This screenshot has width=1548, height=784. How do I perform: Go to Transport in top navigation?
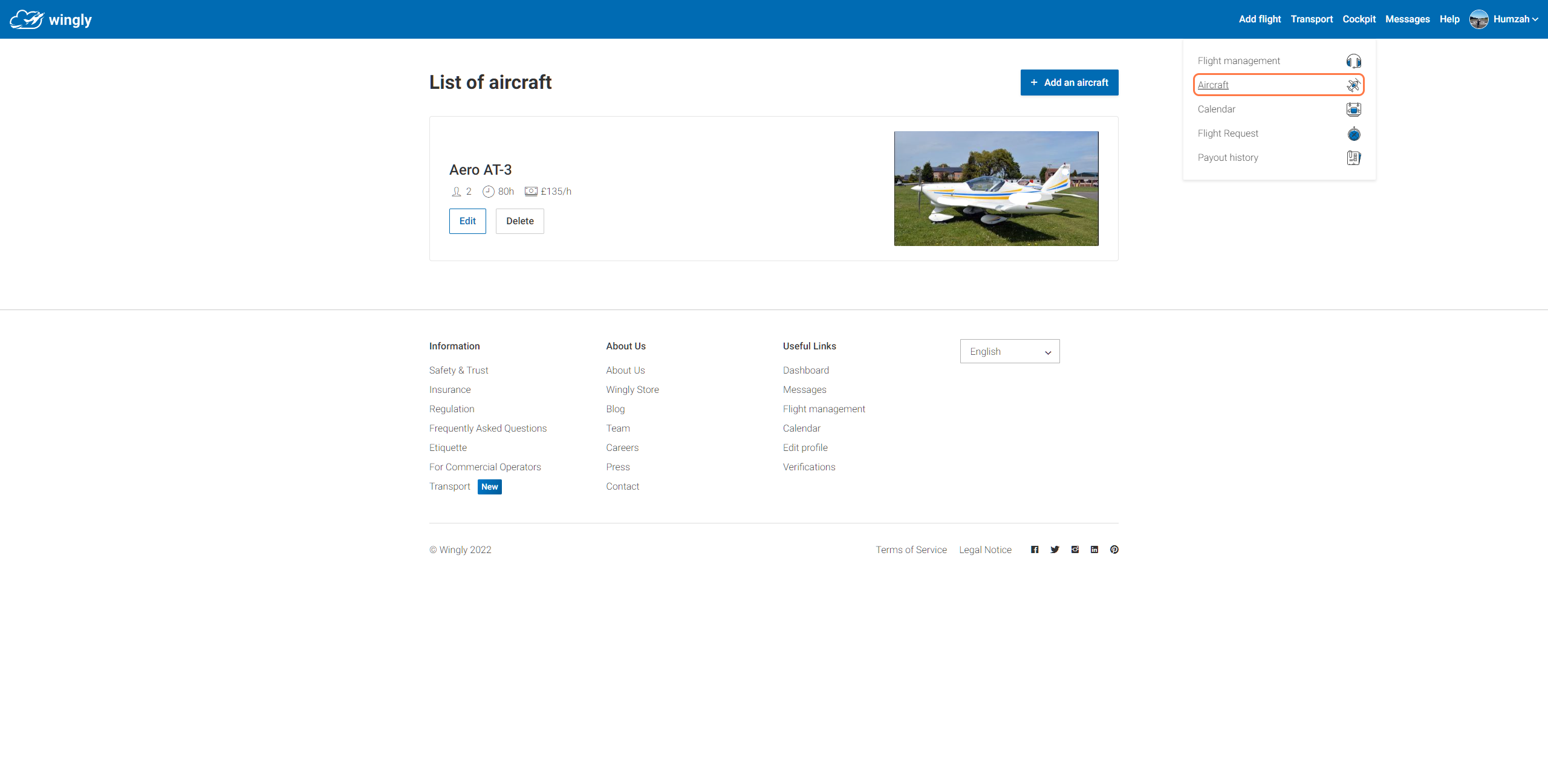click(1312, 19)
